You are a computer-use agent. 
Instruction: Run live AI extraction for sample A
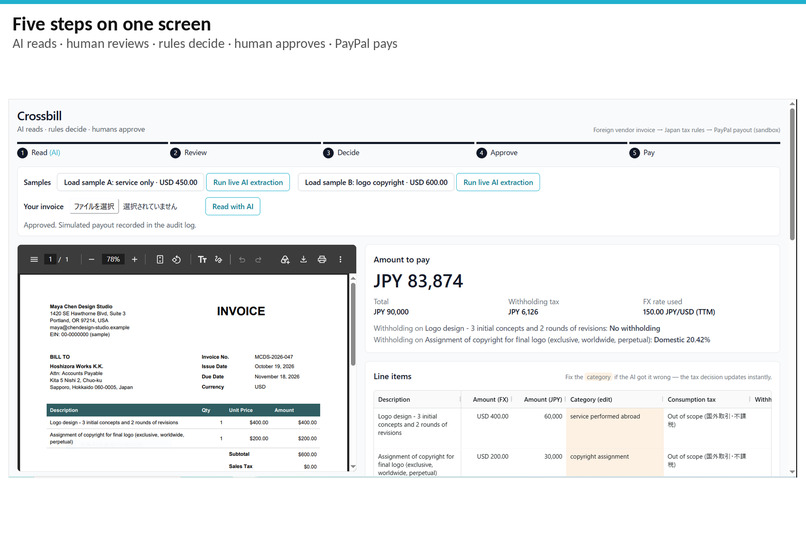pos(248,182)
